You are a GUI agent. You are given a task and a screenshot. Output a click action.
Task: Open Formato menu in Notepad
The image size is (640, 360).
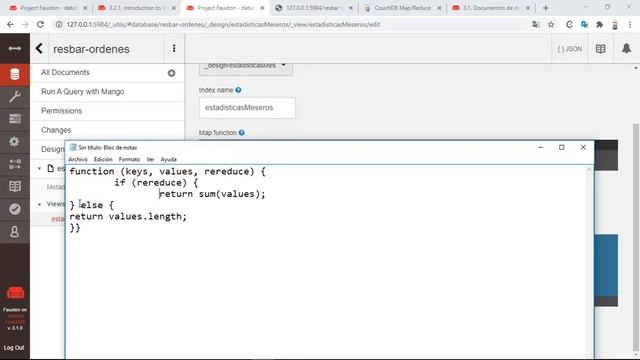[129, 159]
